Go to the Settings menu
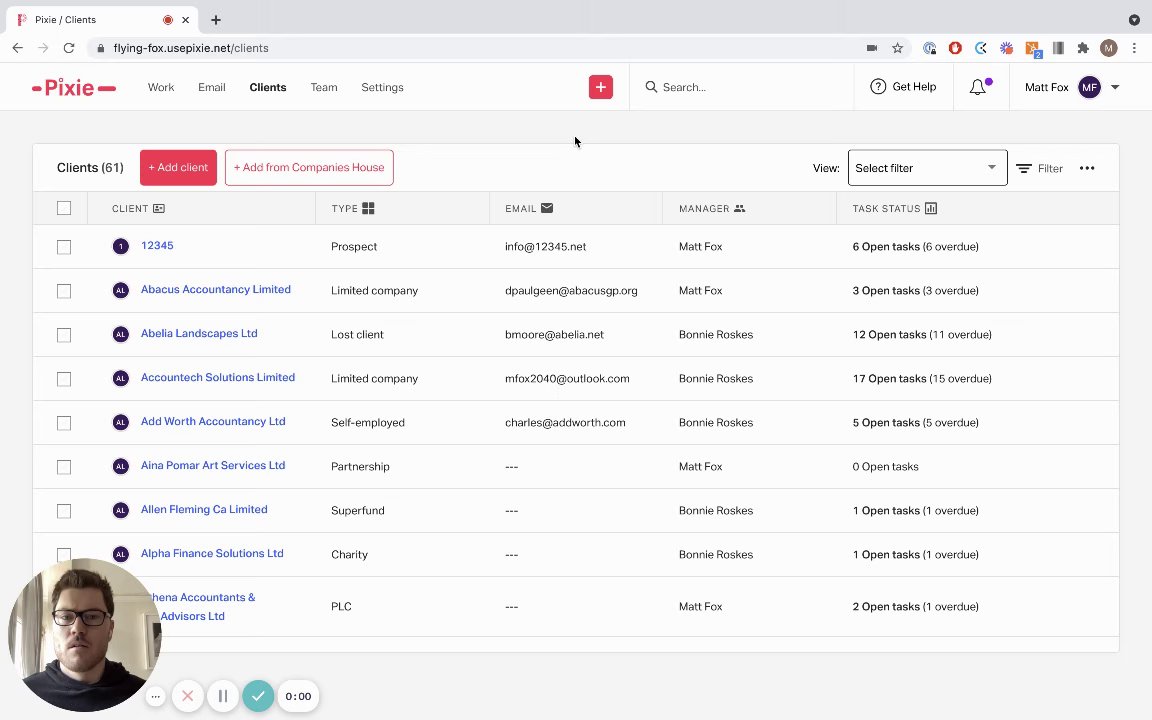1152x720 pixels. point(382,87)
